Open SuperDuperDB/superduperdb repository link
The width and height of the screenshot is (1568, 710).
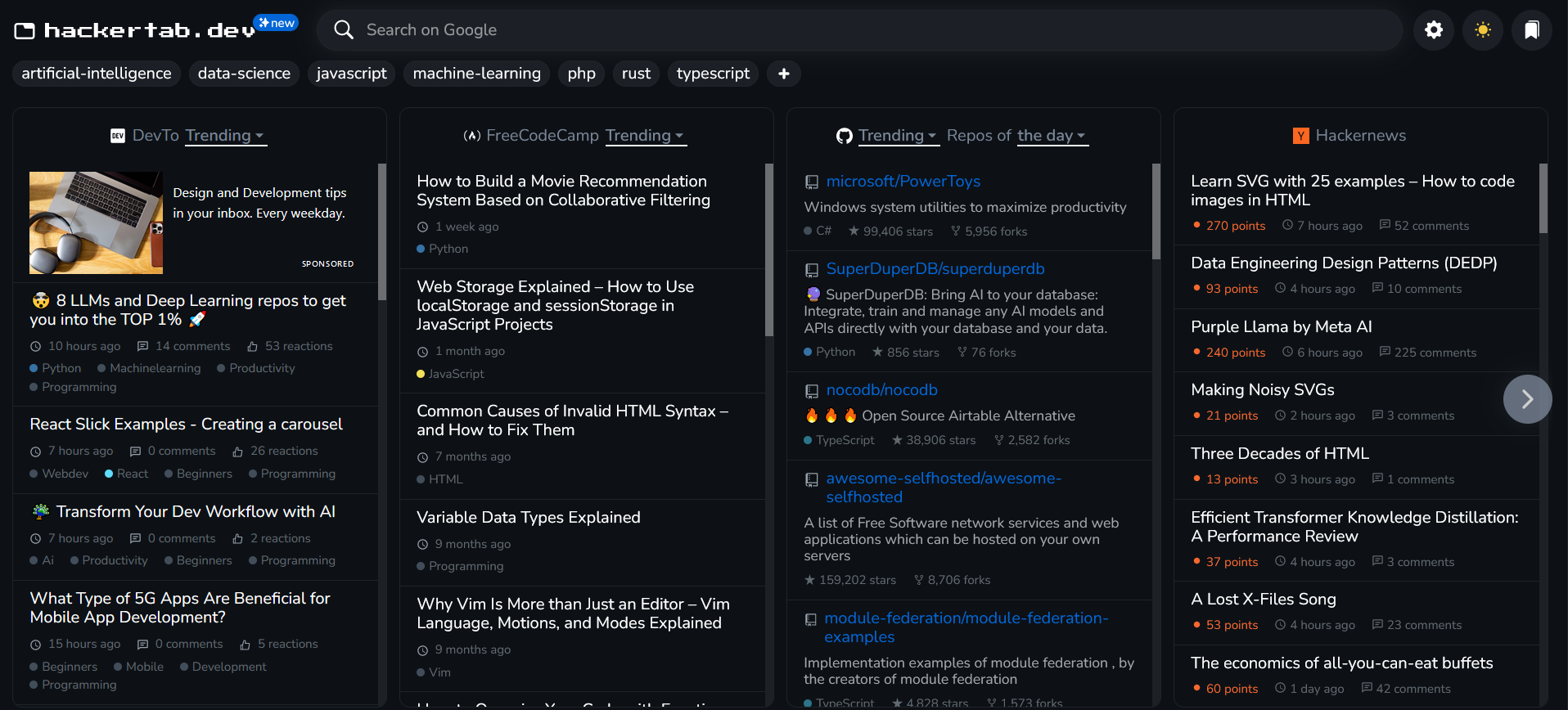tap(935, 269)
